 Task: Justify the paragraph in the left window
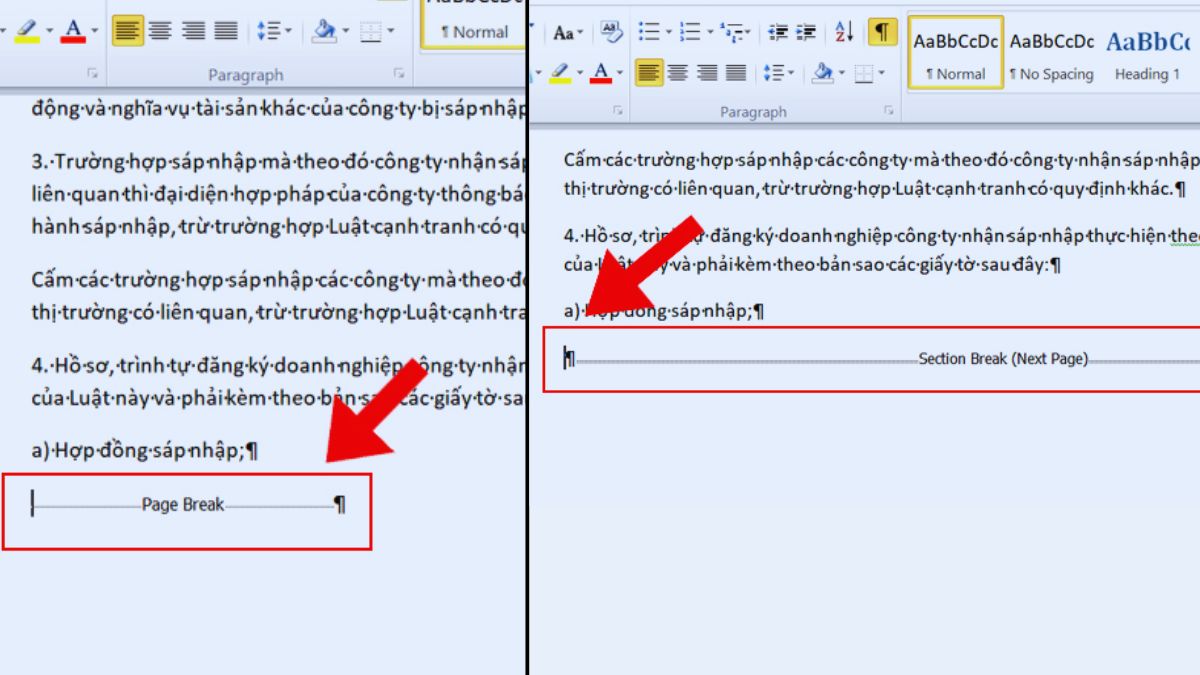coord(226,31)
